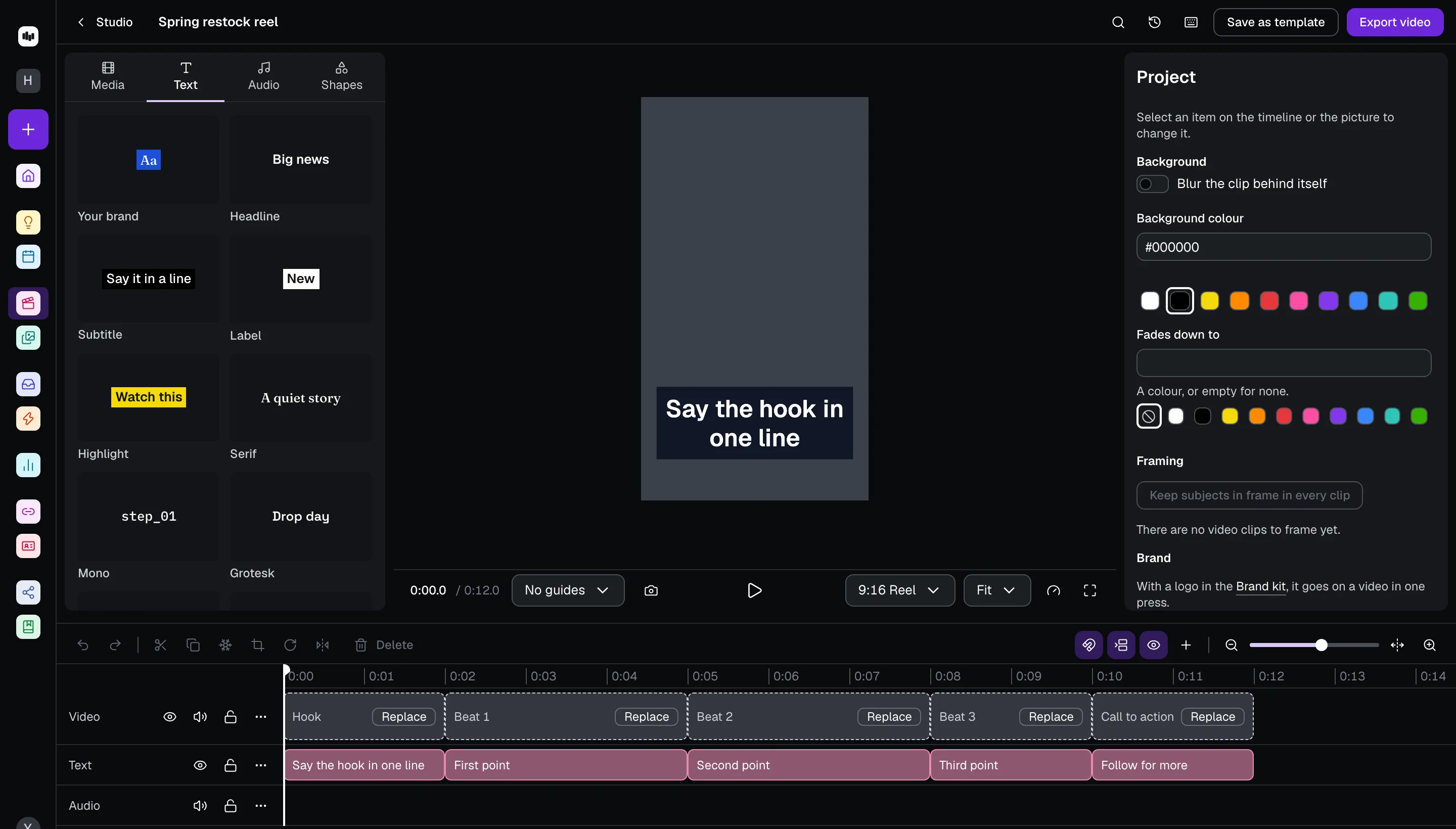The width and height of the screenshot is (1456, 829).
Task: Toggle Blur the clip behind itself
Action: pyautogui.click(x=1152, y=183)
